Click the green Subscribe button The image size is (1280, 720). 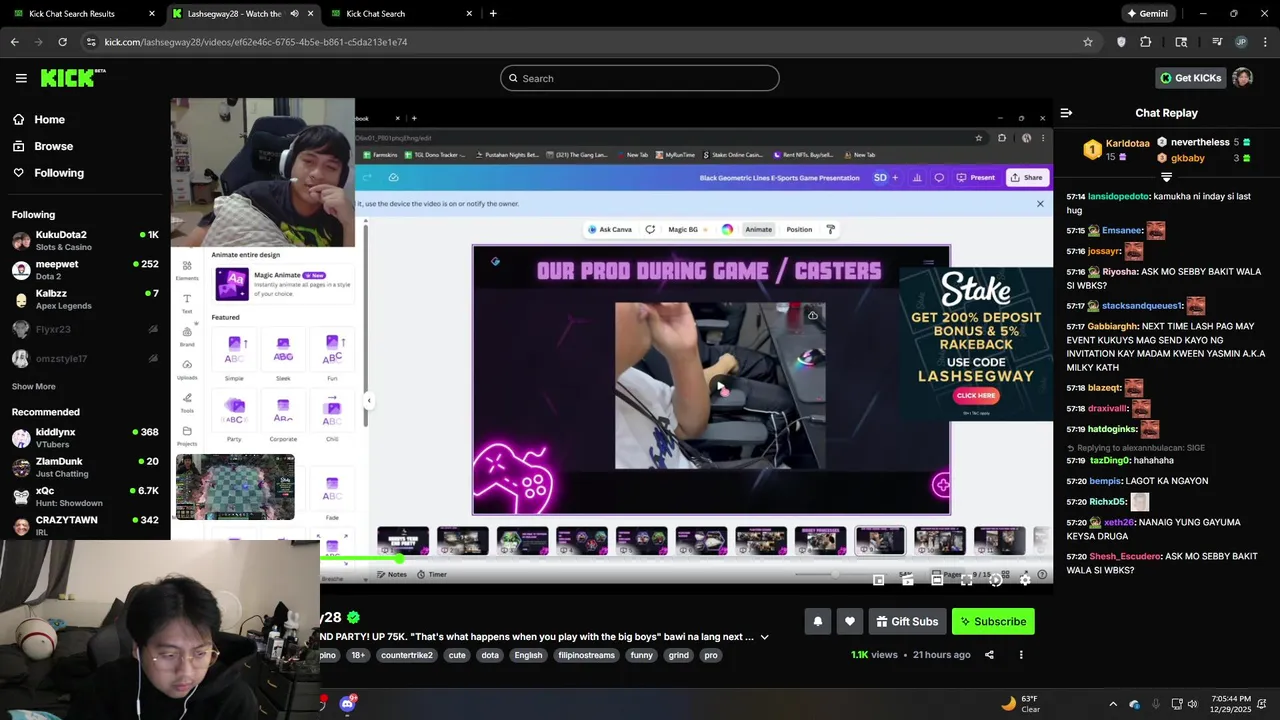point(993,621)
